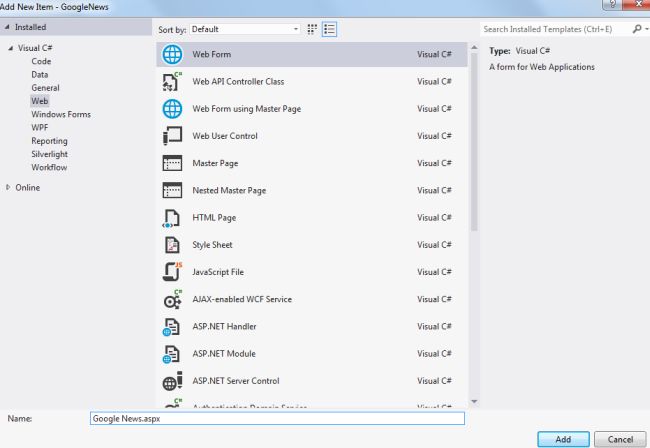
Task: Select Style Sheet template name
Action: coord(212,245)
